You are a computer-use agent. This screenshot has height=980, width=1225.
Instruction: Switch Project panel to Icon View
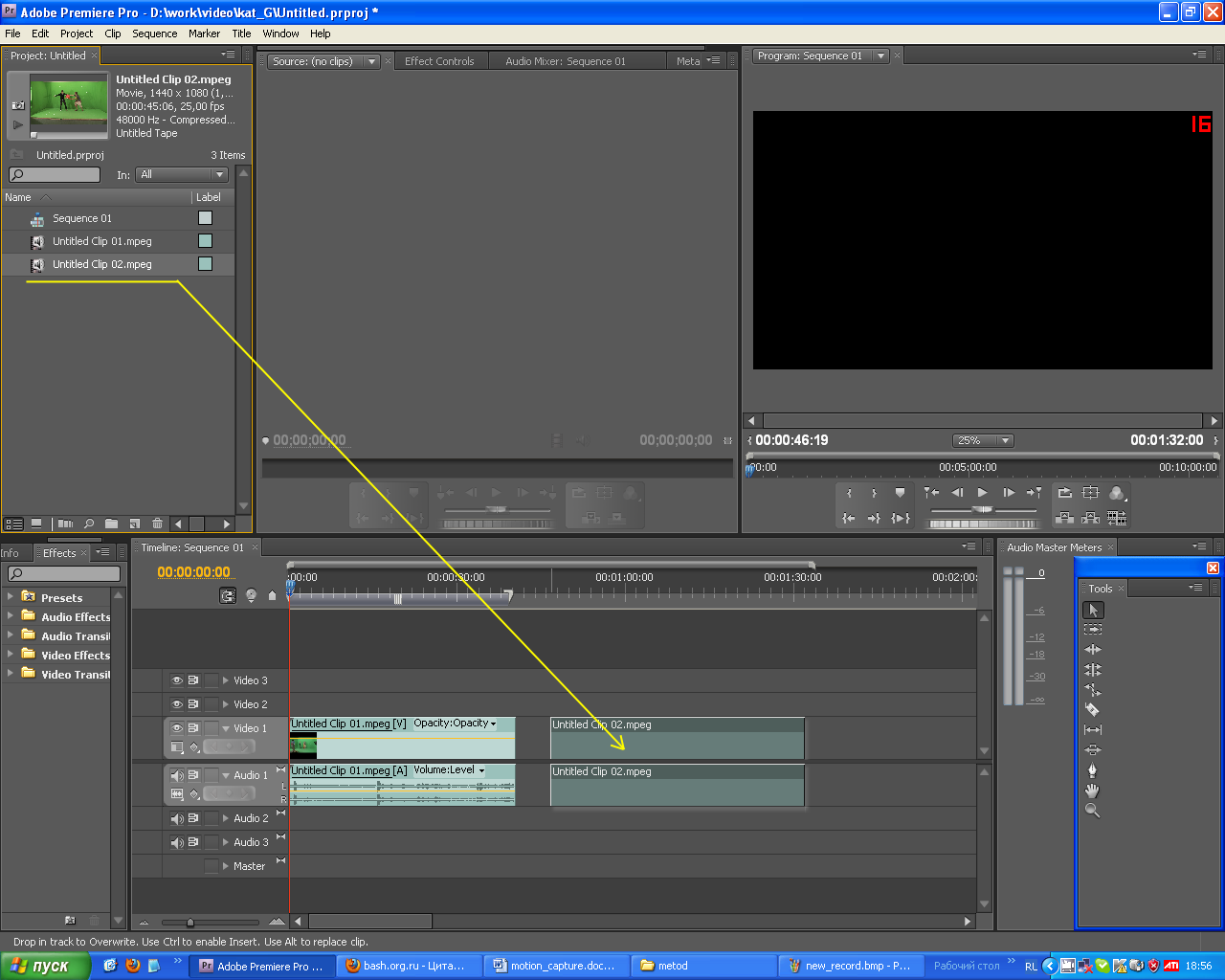[36, 523]
